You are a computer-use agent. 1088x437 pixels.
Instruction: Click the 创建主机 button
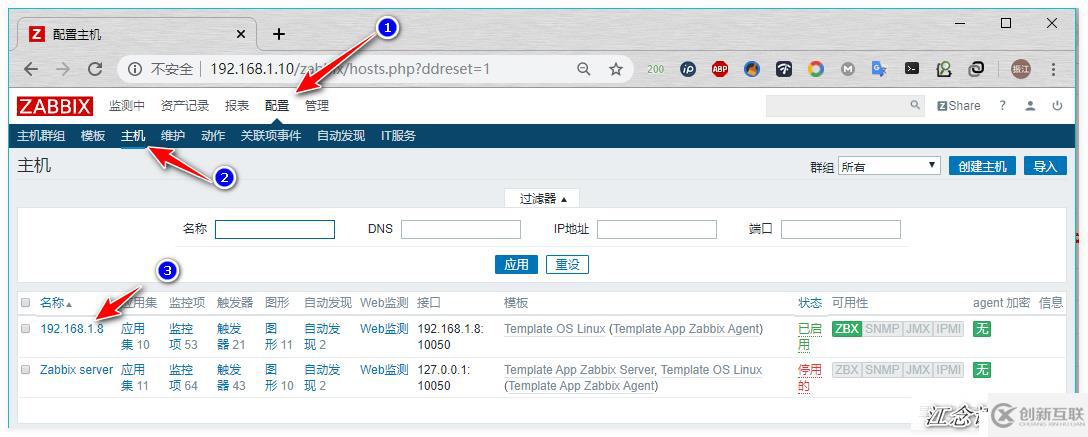pos(983,166)
